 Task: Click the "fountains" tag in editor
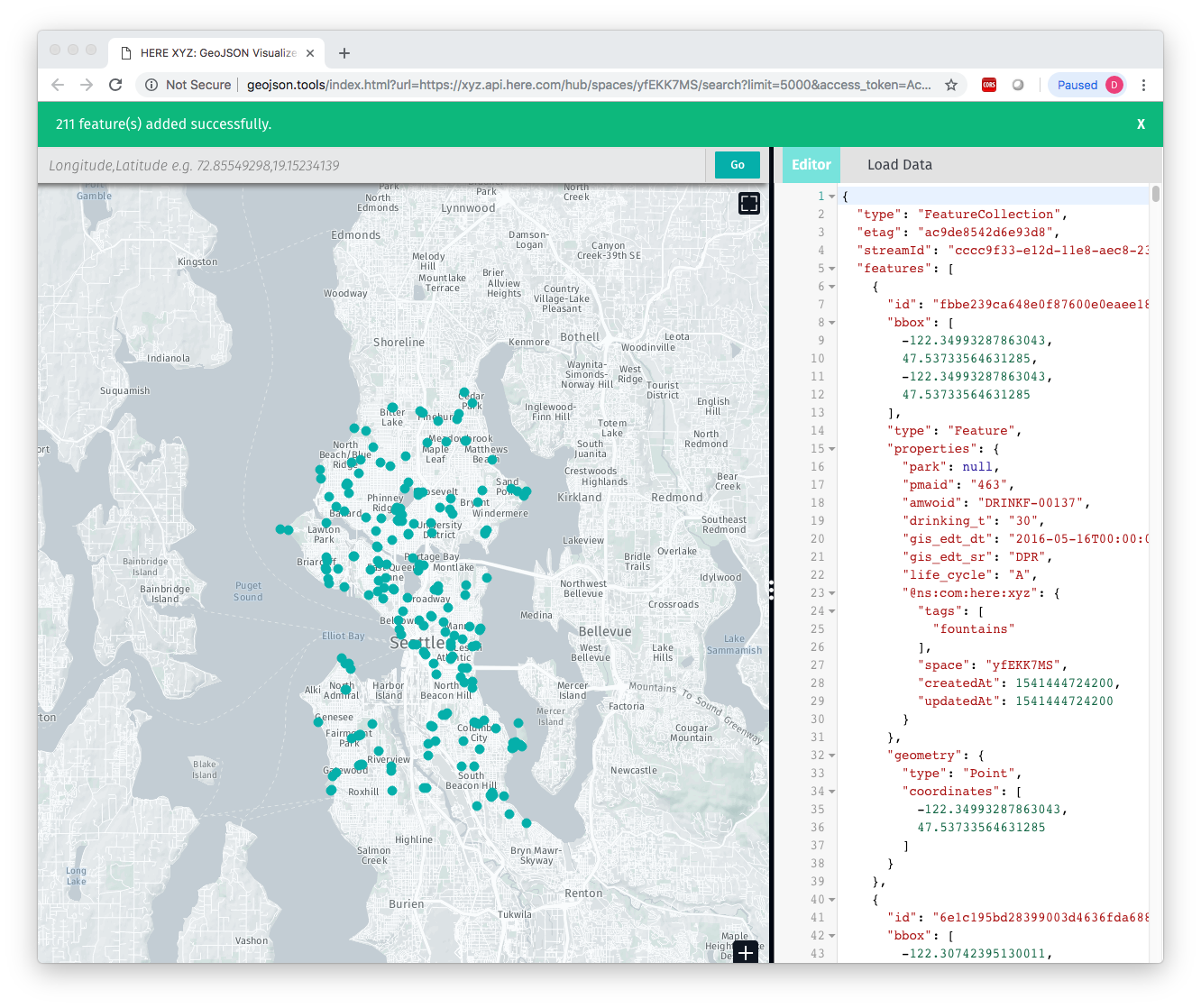coord(974,629)
